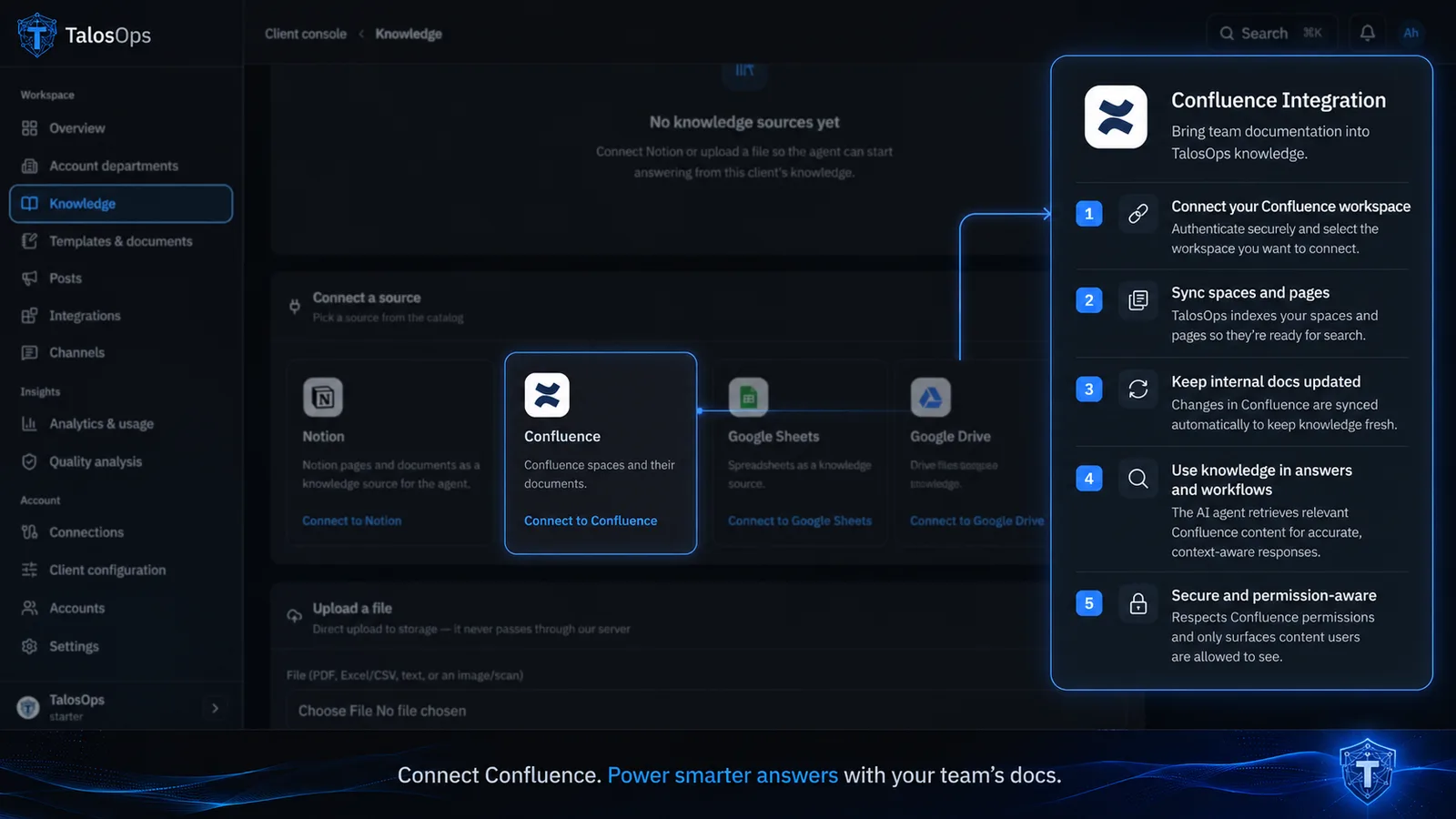Click the Search field in top bar
Screen dimensions: 1456x819
(1271, 33)
